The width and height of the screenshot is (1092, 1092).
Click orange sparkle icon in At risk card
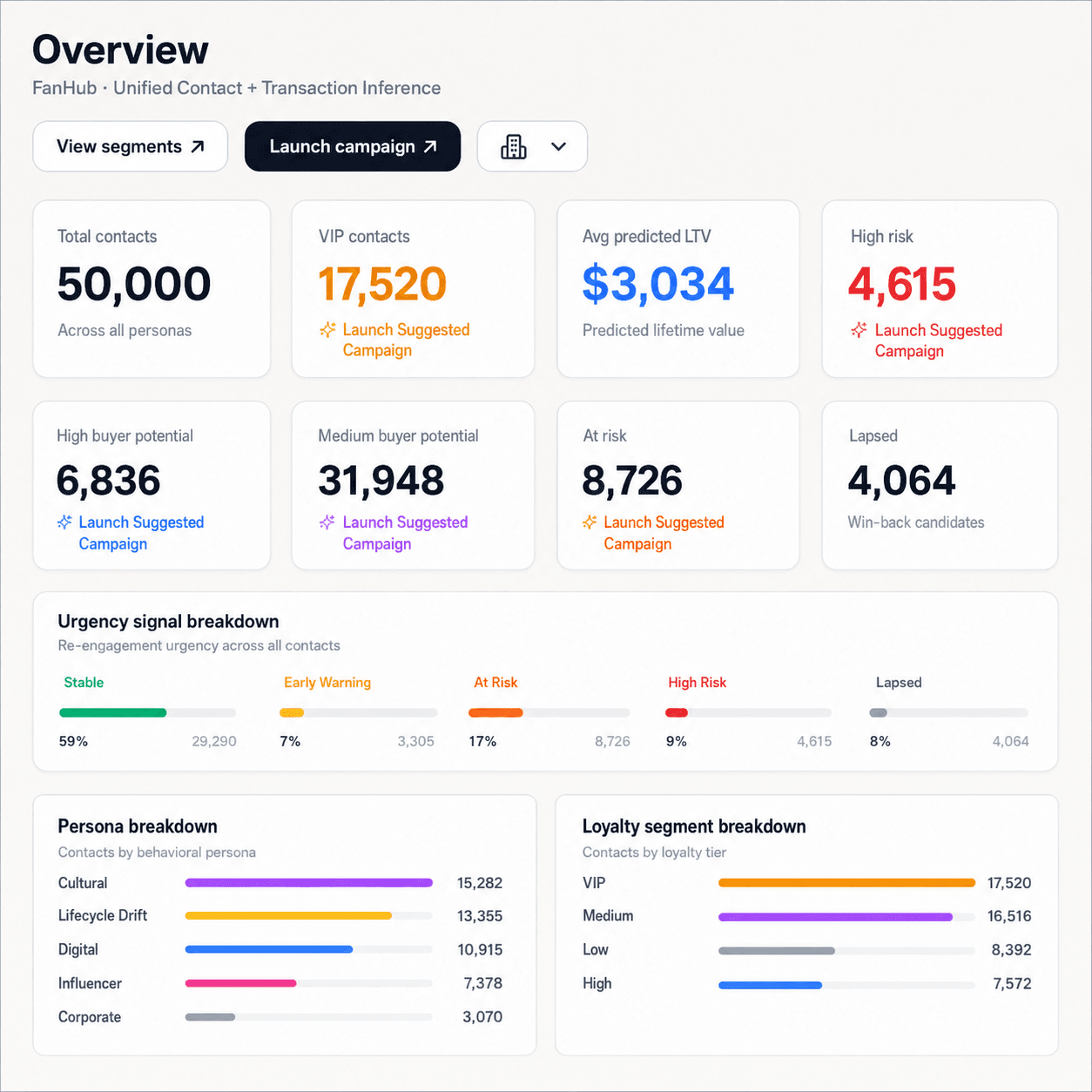click(590, 522)
